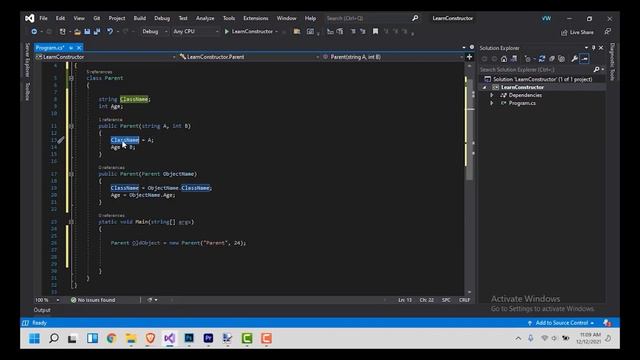Toggle Solution Explorer Preview Selected Items icon
Screen dimensions: 640x360
point(584,59)
